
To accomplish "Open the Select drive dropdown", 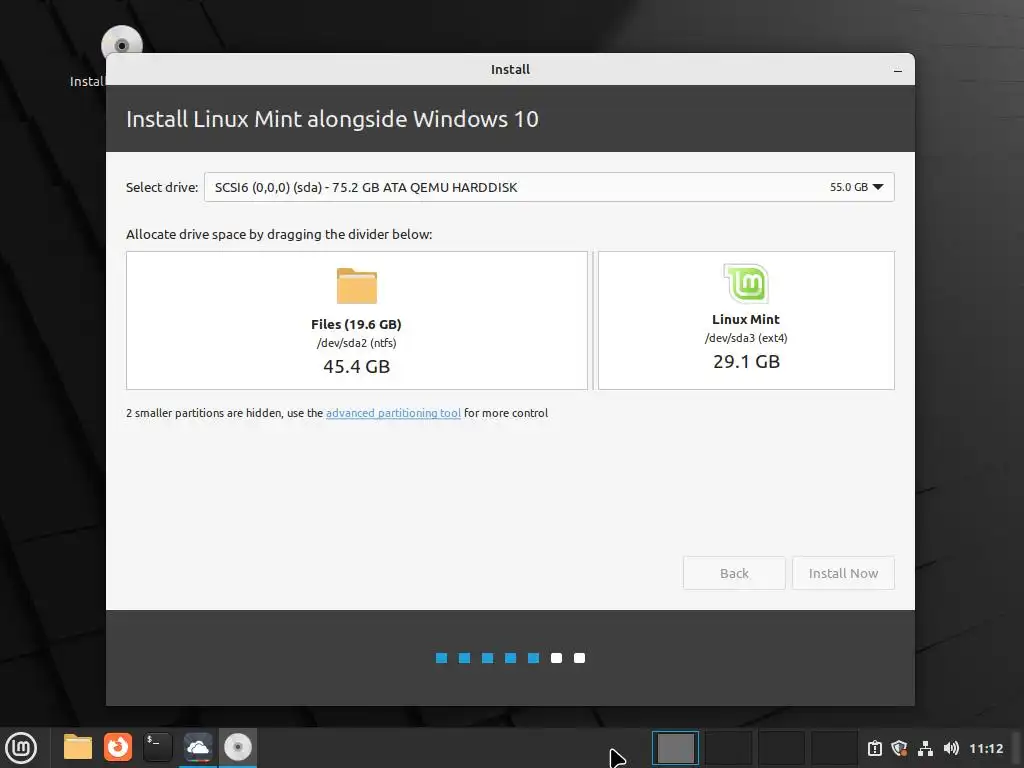I will [x=549, y=187].
